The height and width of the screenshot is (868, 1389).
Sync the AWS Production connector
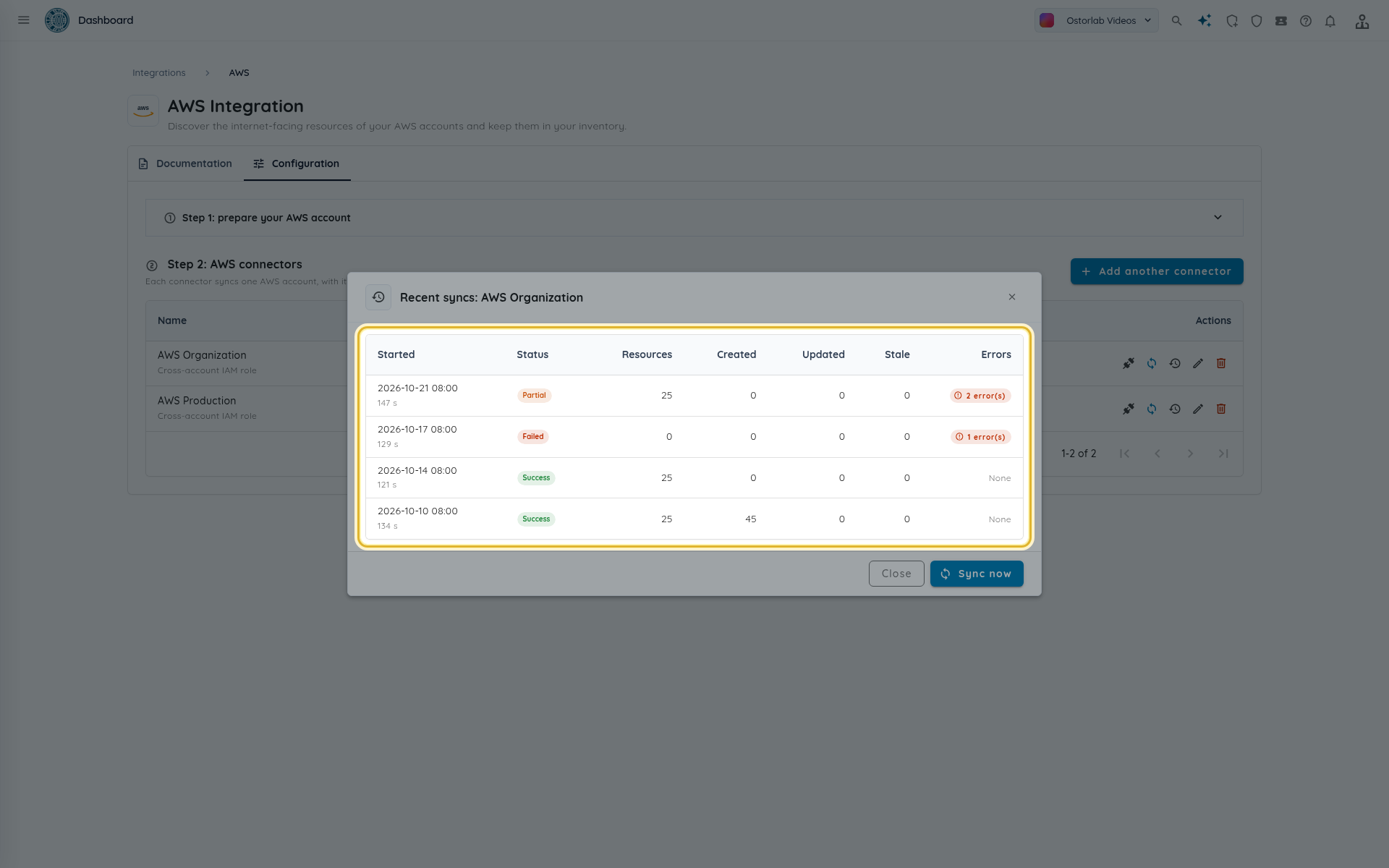[x=1152, y=409]
